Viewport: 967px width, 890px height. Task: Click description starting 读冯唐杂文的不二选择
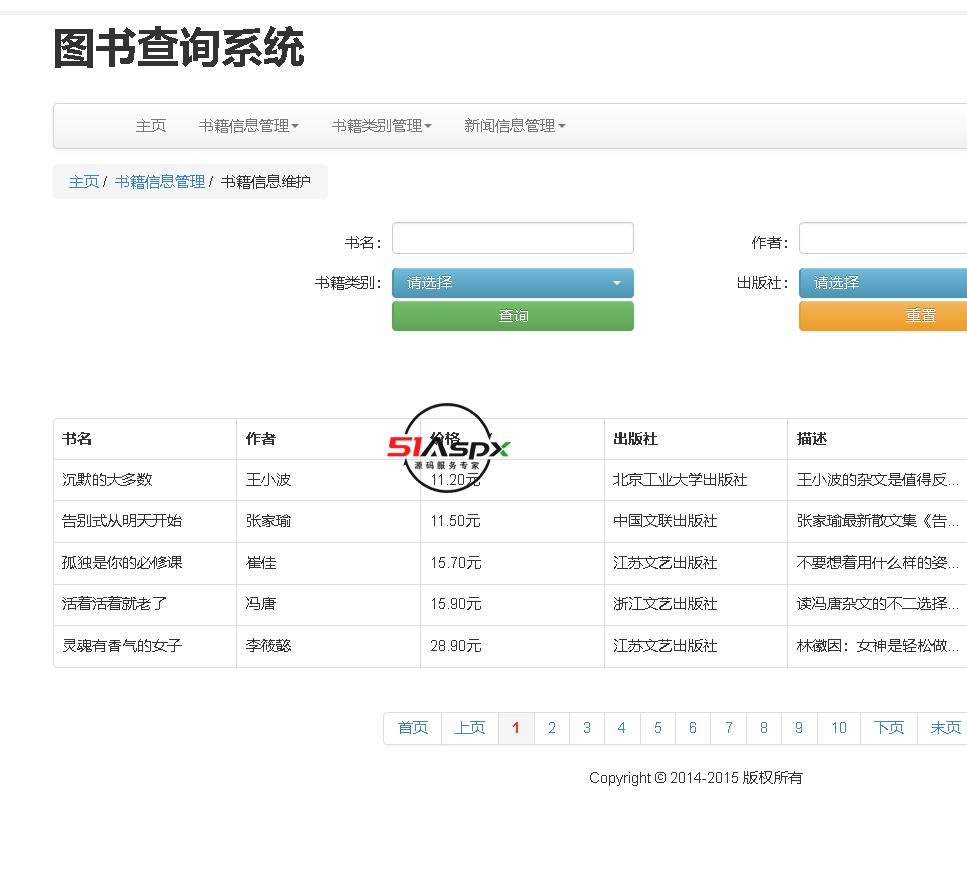pos(878,604)
